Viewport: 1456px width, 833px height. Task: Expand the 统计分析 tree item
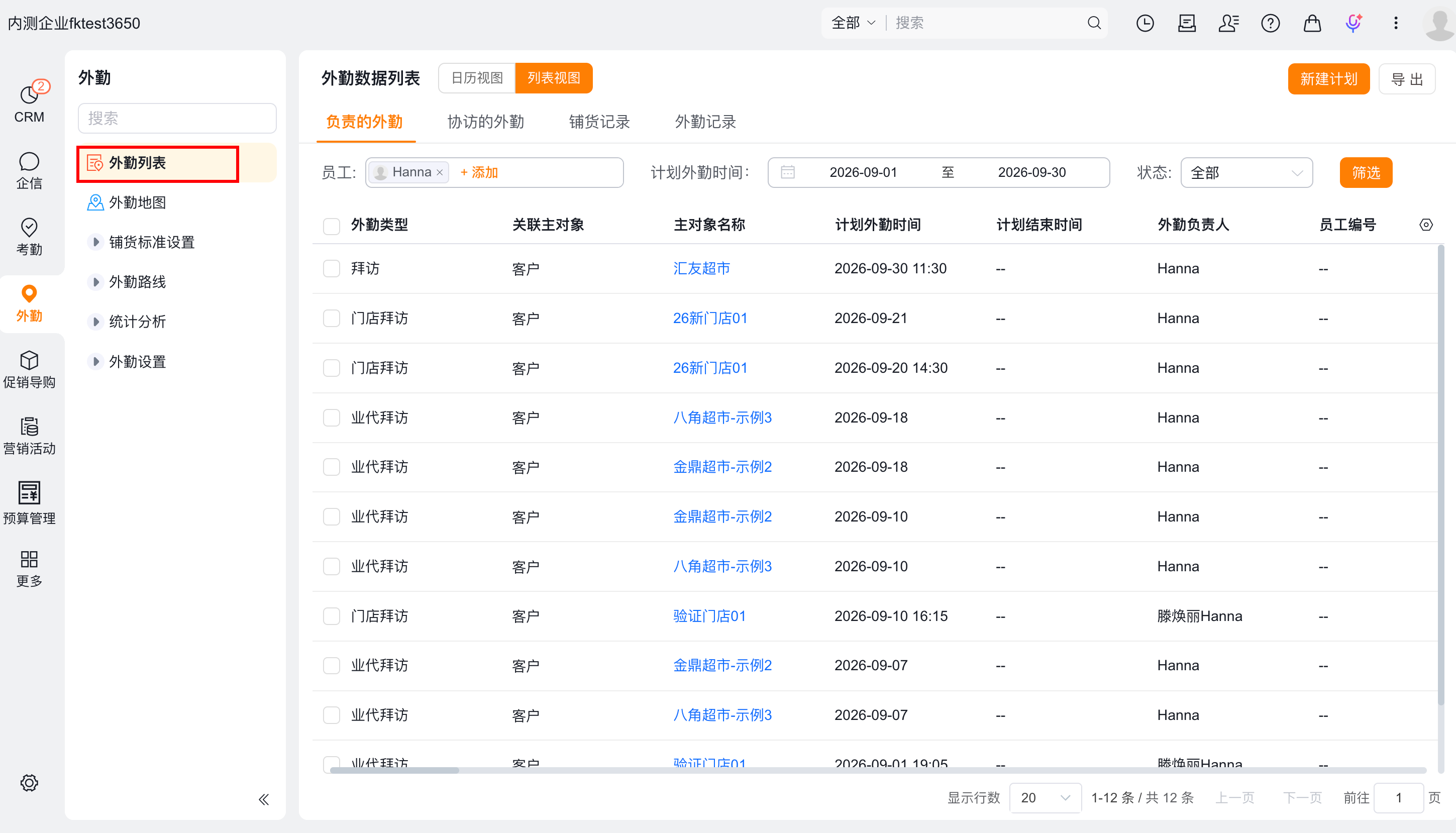(95, 322)
